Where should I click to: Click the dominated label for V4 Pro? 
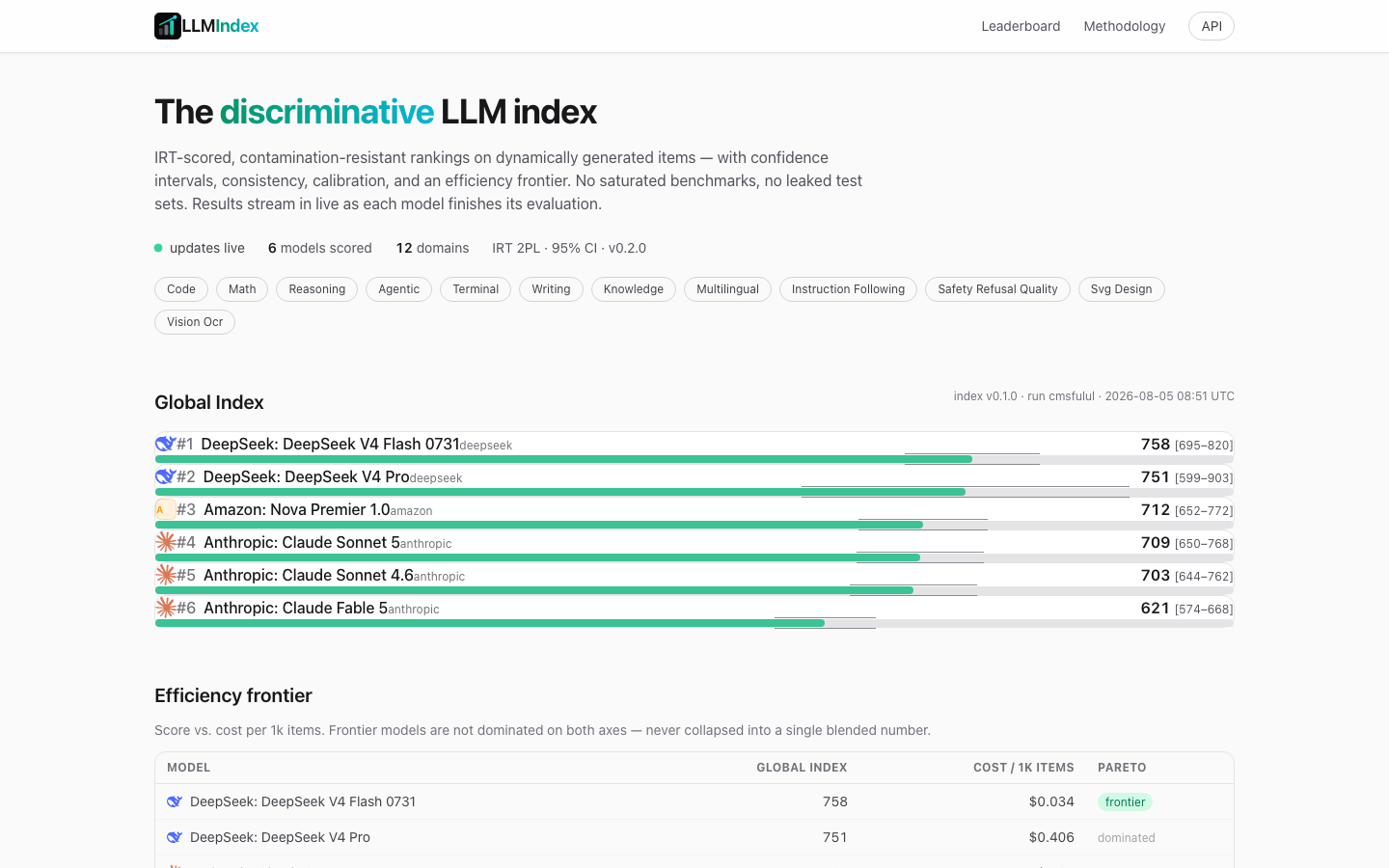(1126, 838)
